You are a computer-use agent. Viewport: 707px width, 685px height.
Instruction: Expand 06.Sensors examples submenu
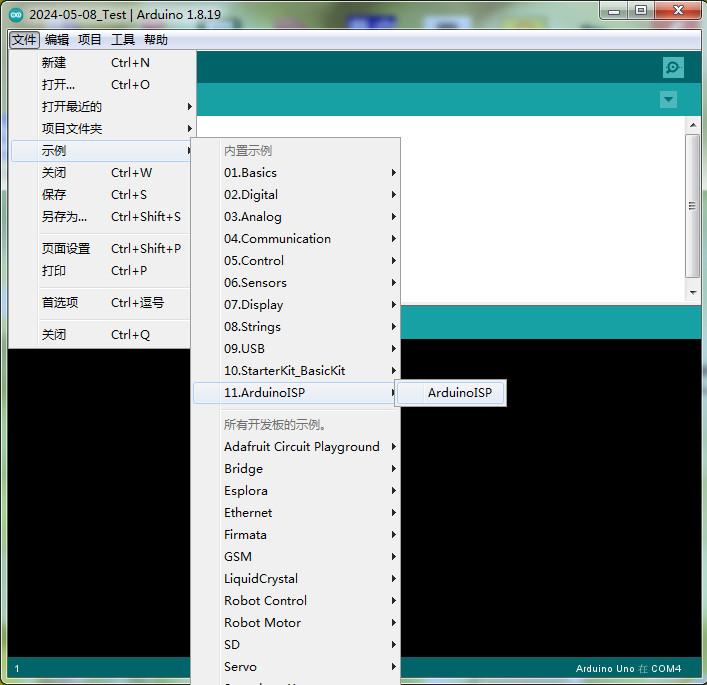click(x=296, y=283)
